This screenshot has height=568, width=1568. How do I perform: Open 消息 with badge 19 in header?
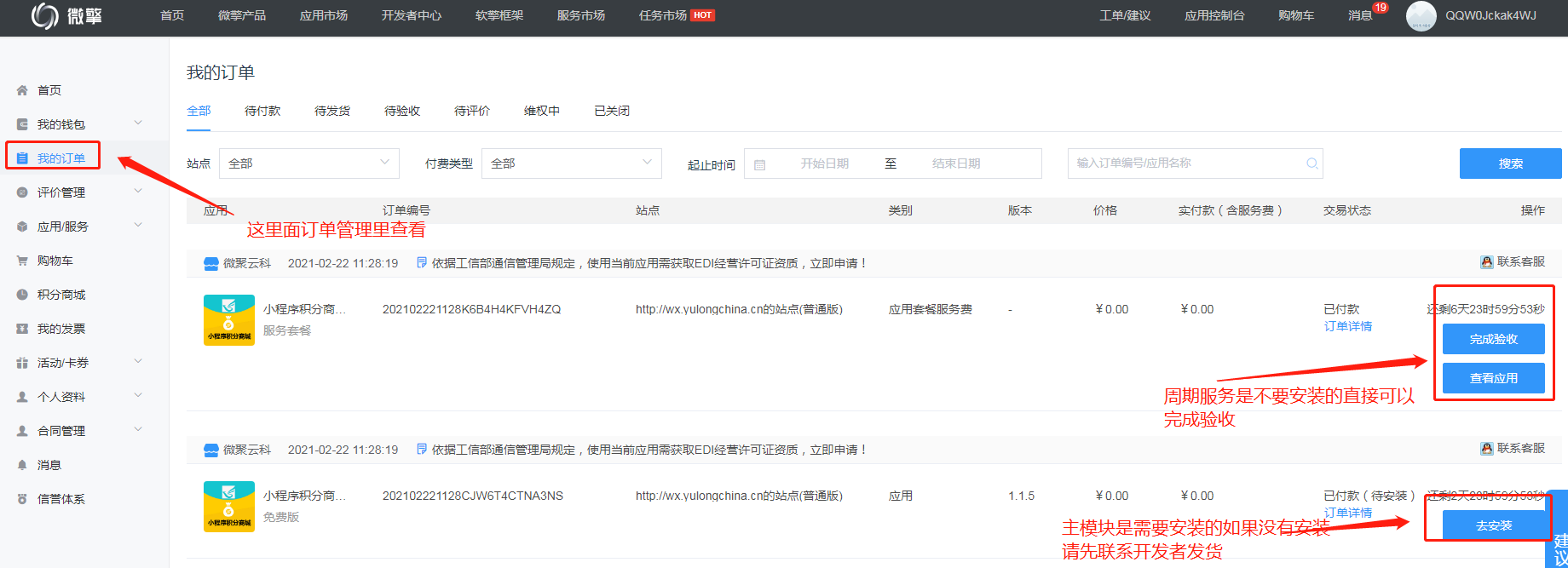pyautogui.click(x=1367, y=13)
